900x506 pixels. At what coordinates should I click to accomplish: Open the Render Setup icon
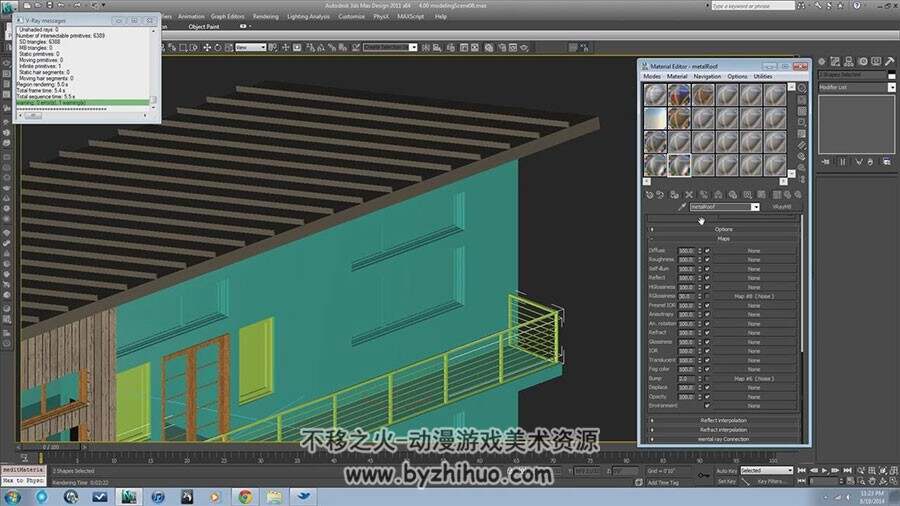coord(502,48)
